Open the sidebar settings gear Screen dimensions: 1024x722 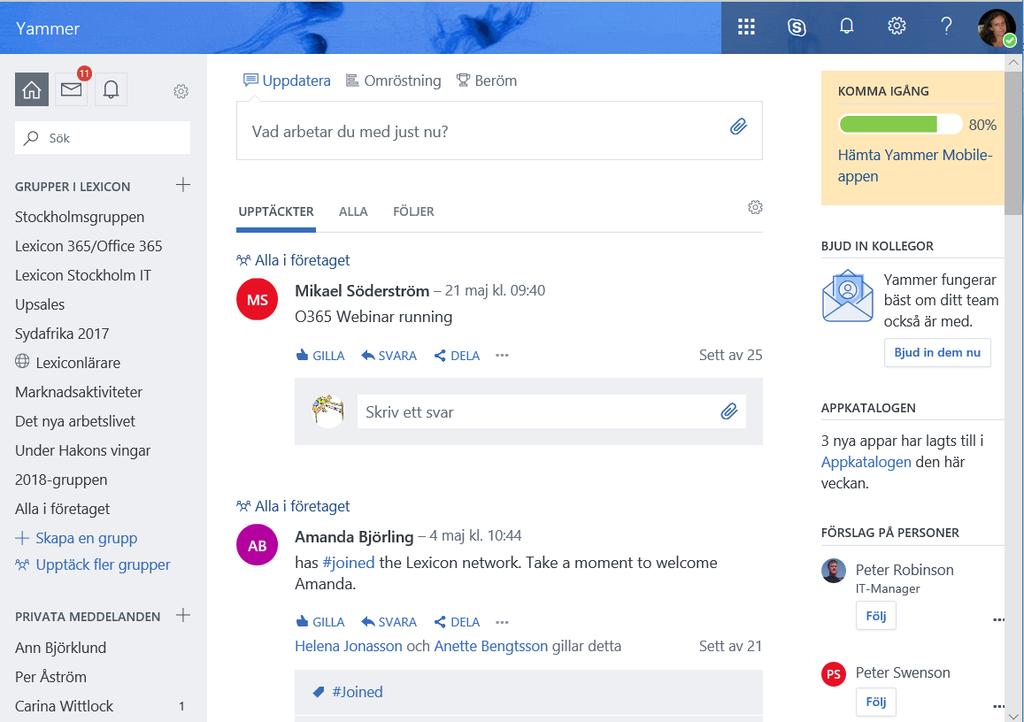click(181, 91)
